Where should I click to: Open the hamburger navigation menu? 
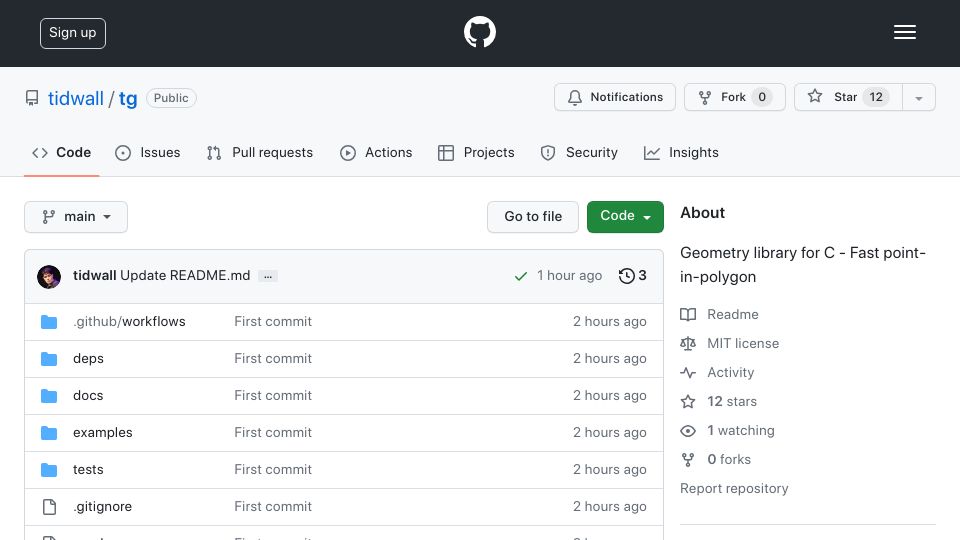pyautogui.click(x=904, y=32)
